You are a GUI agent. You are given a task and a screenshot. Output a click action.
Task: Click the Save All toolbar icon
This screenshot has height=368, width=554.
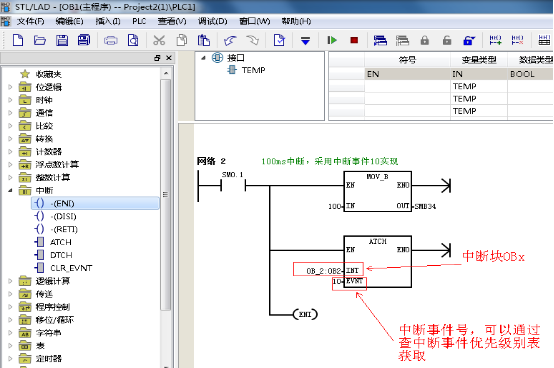point(84,40)
